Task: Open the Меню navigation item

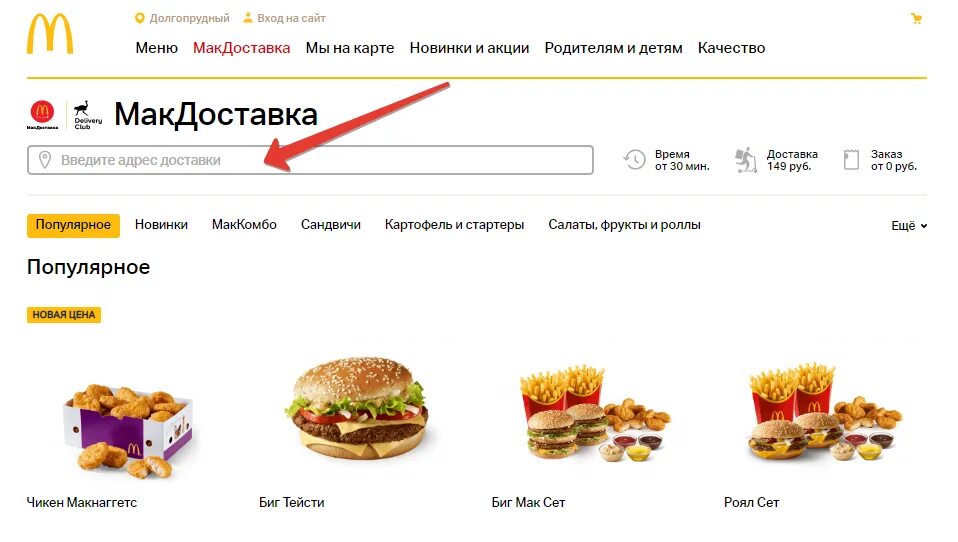Action: coord(156,48)
